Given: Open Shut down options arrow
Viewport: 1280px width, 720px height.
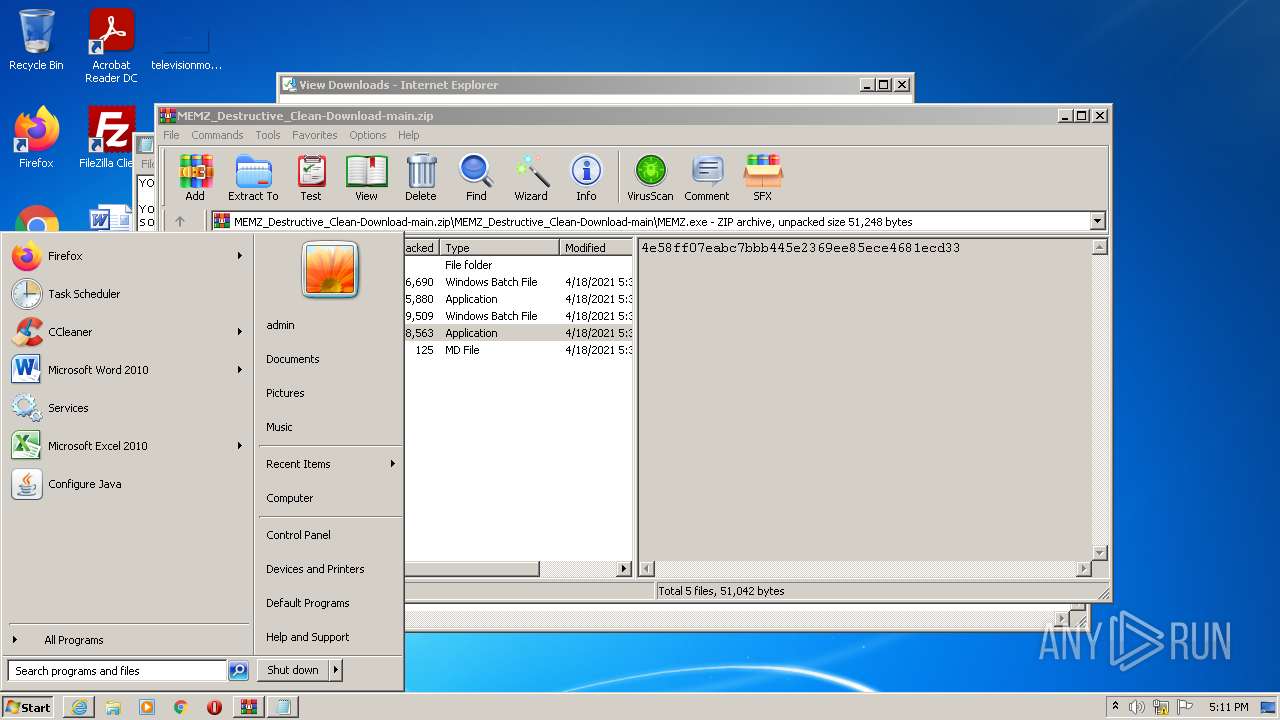Looking at the screenshot, I should (x=336, y=670).
